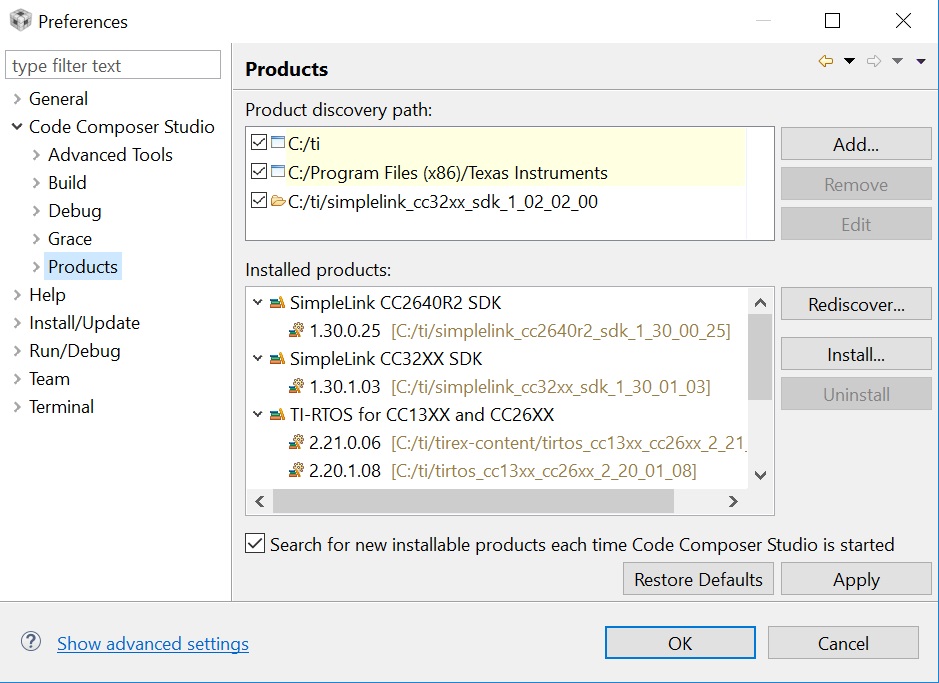
Task: Click the installed products horizontal scrollbar
Action: [x=472, y=501]
